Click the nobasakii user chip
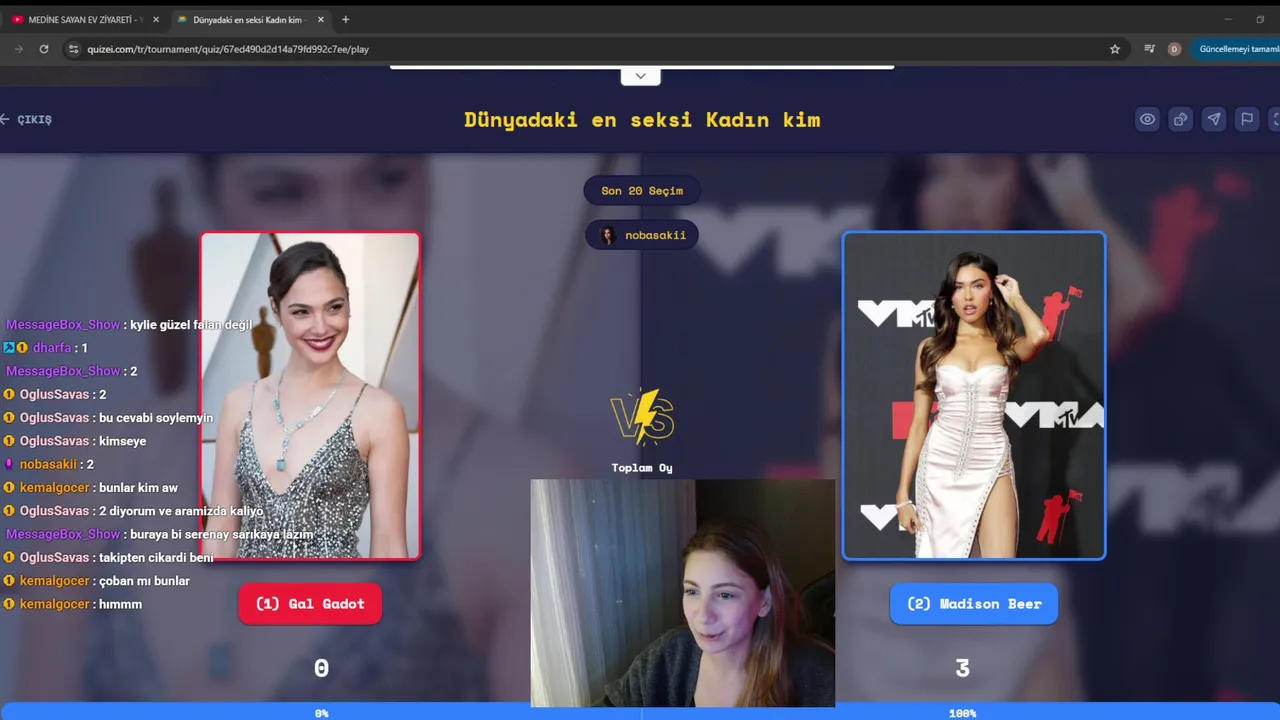Screen dimensions: 1280x720 coord(642,235)
